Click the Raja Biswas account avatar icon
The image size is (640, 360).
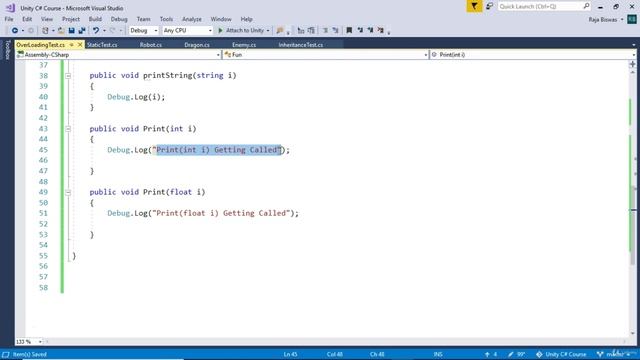coord(632,19)
